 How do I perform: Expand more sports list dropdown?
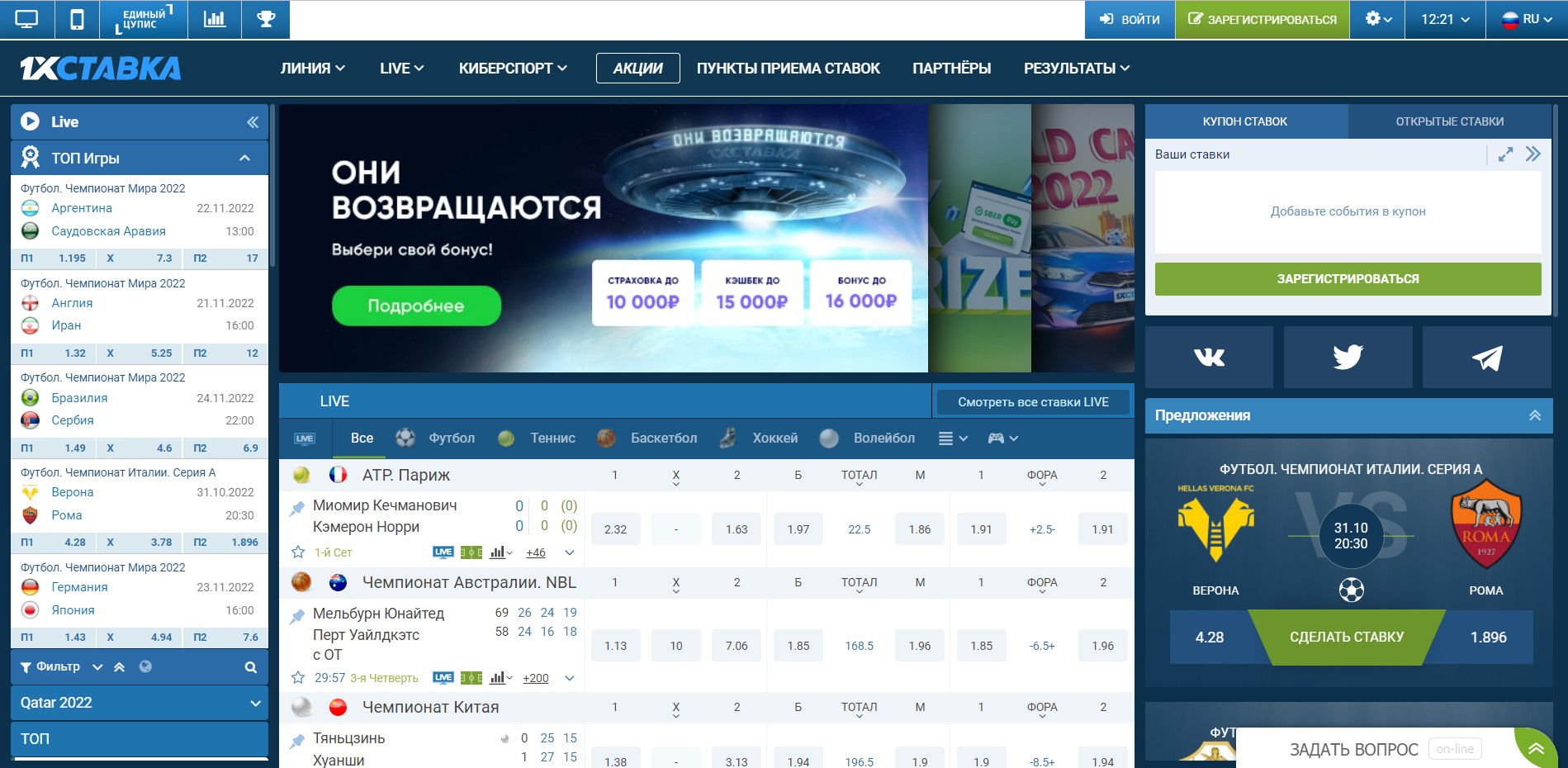953,439
